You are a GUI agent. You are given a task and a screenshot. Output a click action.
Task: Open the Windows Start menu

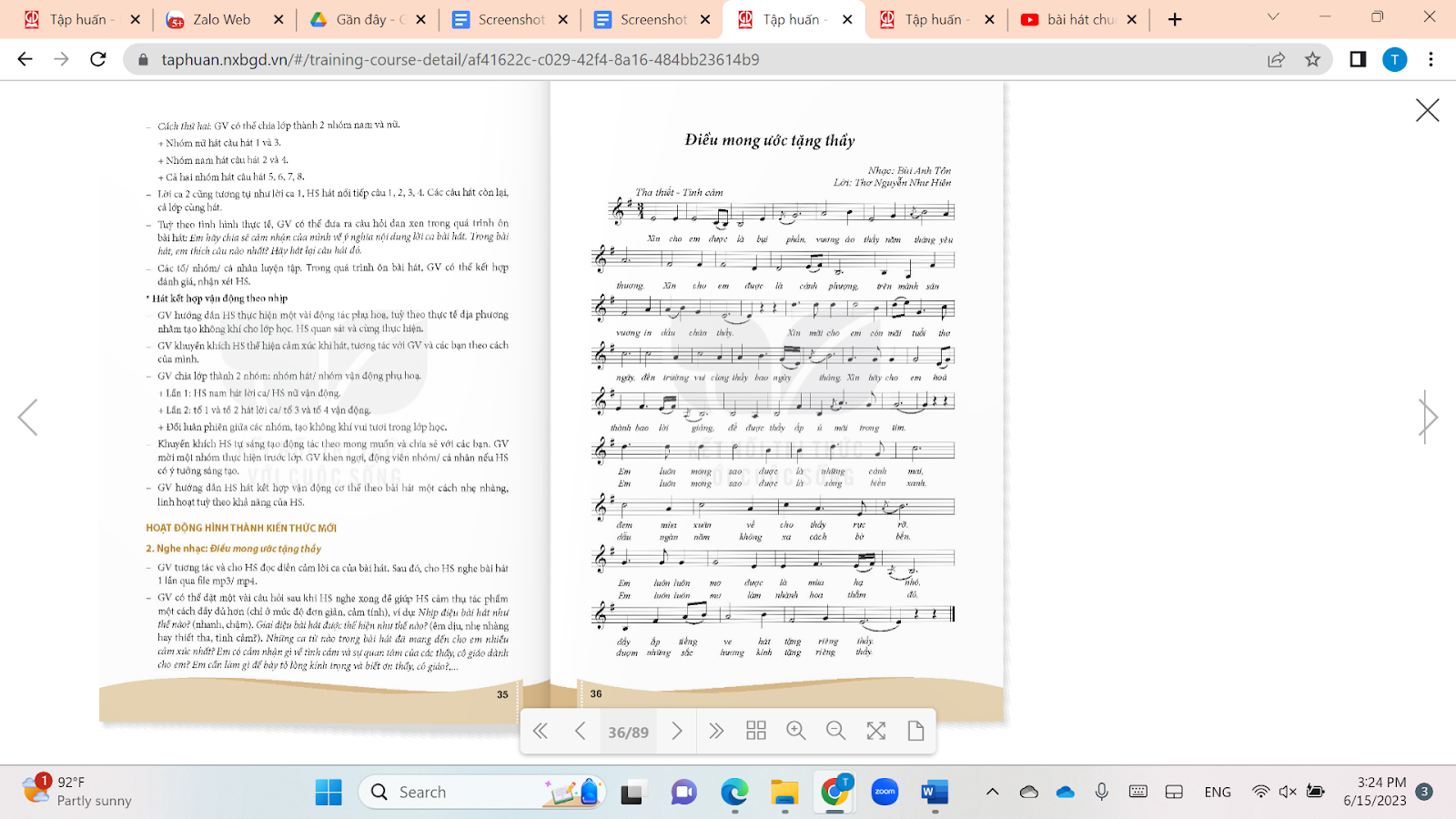pyautogui.click(x=329, y=792)
